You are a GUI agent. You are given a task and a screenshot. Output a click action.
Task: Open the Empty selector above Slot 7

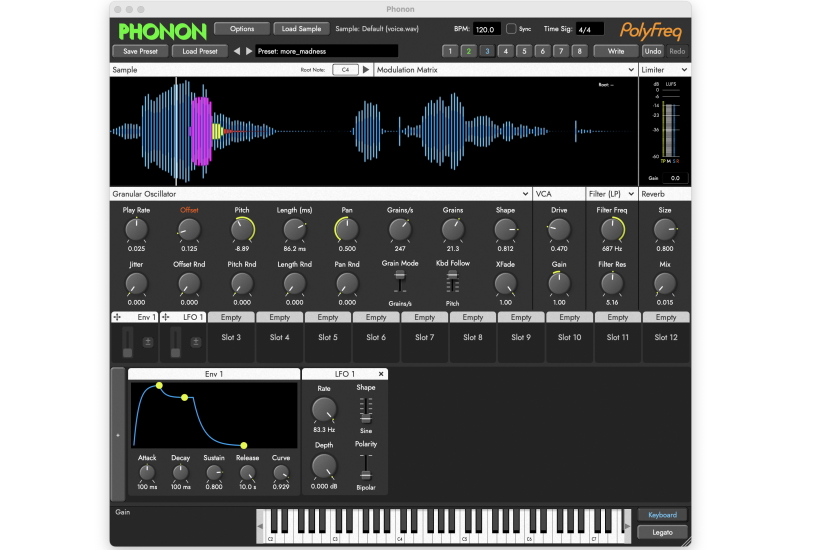[425, 317]
